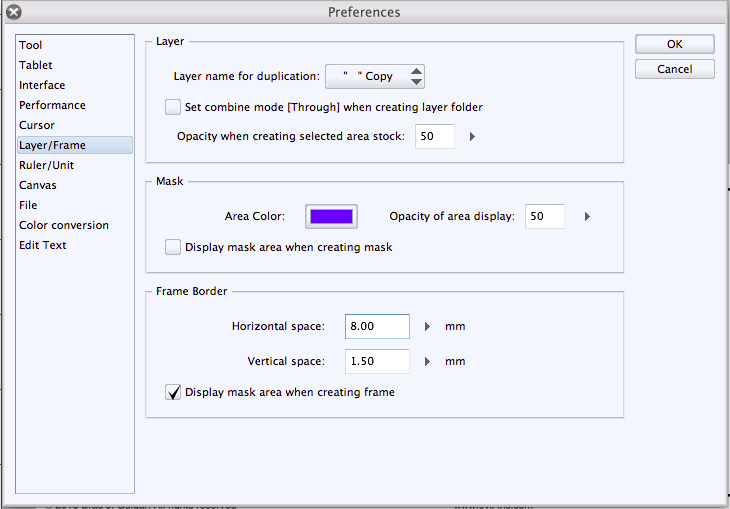Viewport: 730px width, 509px height.
Task: Expand the Vertical space slider arrow
Action: pyautogui.click(x=427, y=361)
